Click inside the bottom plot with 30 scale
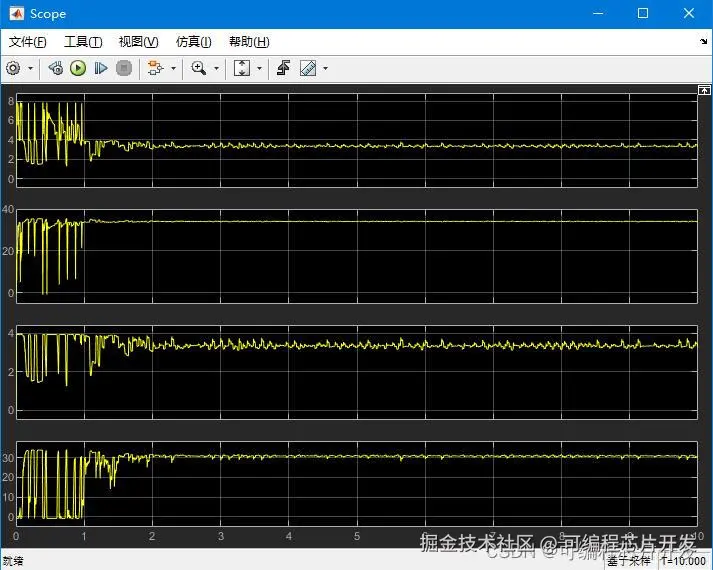The image size is (713, 570). (x=356, y=484)
